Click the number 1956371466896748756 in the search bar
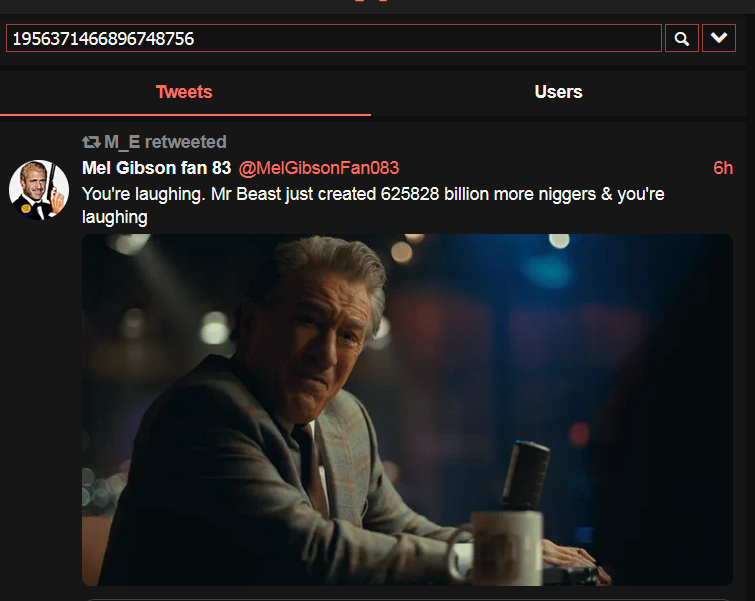 [x=103, y=39]
